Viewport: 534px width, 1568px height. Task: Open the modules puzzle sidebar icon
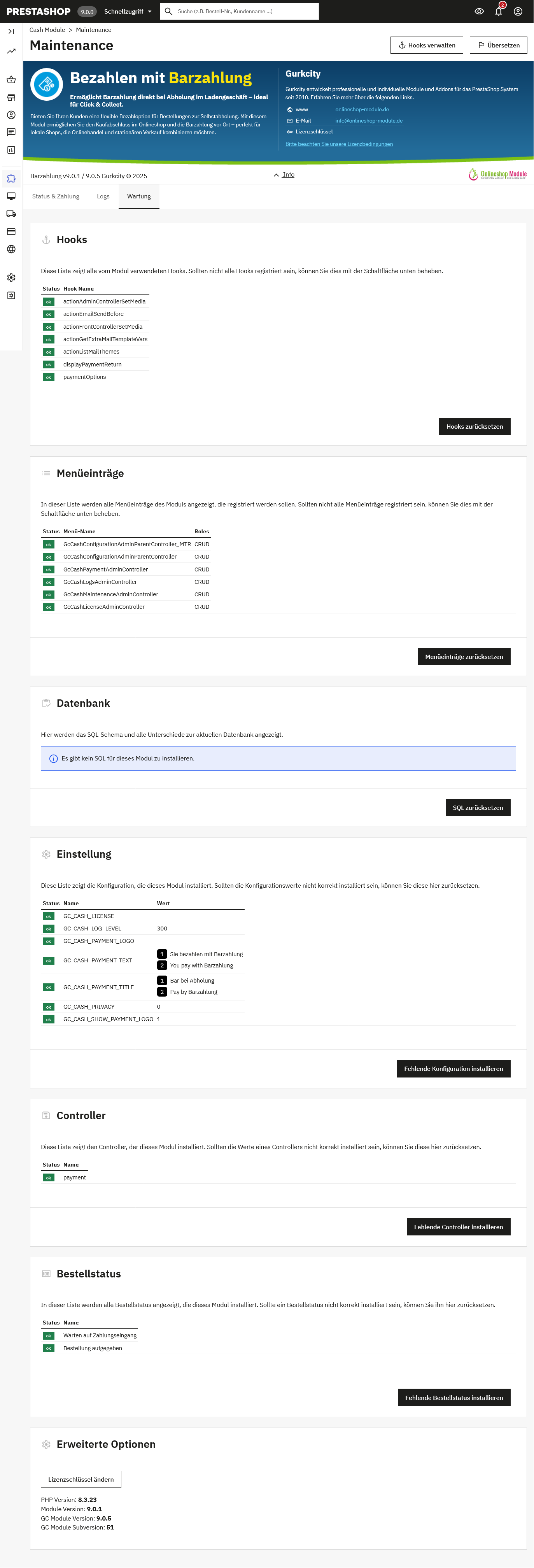(11, 178)
